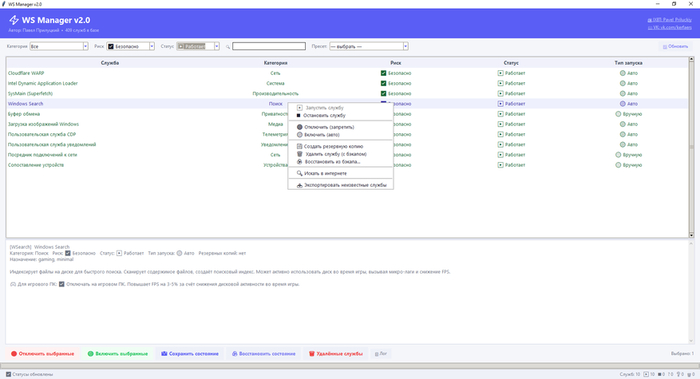This screenshot has height=379, width=700.
Task: Select Включить (авто) from the context menu
Action: click(341, 134)
